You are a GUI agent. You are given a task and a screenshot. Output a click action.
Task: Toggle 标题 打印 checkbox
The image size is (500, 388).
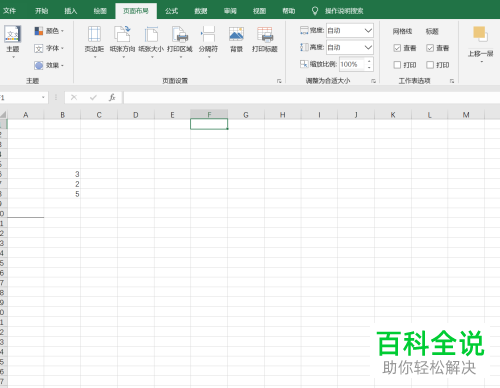click(430, 65)
